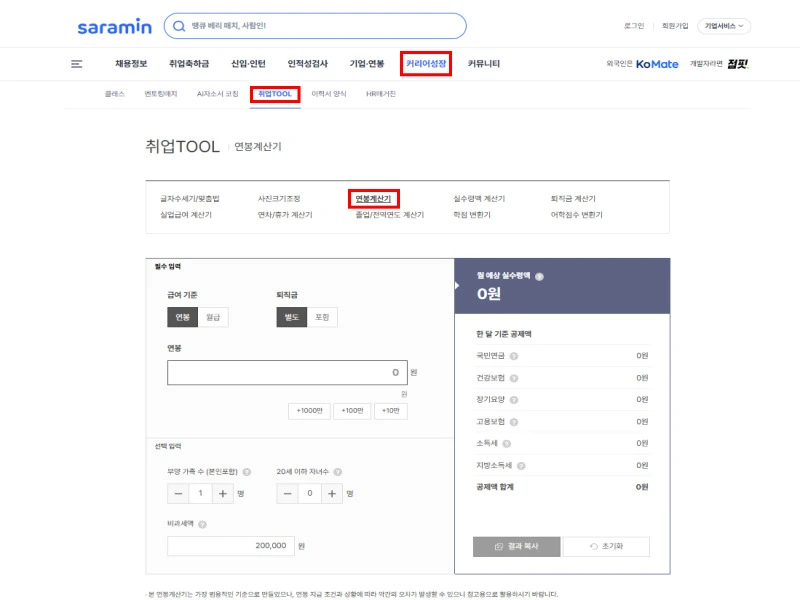This screenshot has width=800, height=600.
Task: Open the help tooltip next to 국민연금
Action: [x=515, y=356]
